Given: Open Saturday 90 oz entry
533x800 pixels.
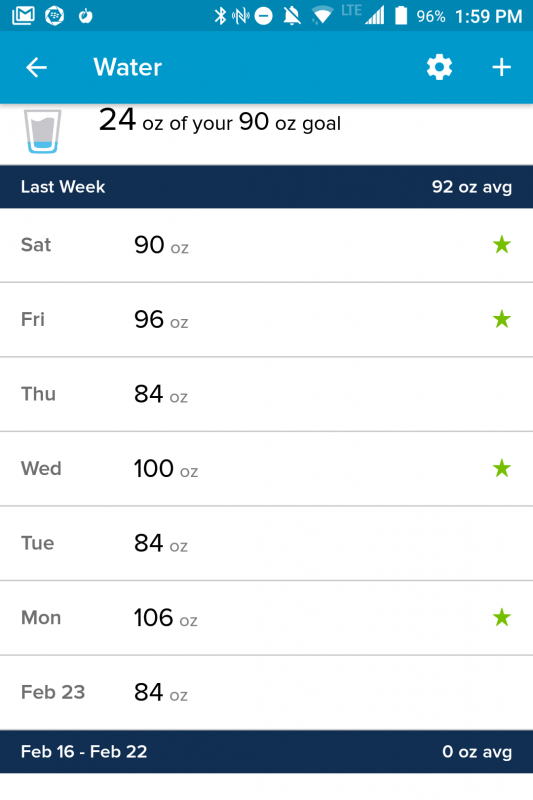Looking at the screenshot, I should pyautogui.click(x=266, y=245).
